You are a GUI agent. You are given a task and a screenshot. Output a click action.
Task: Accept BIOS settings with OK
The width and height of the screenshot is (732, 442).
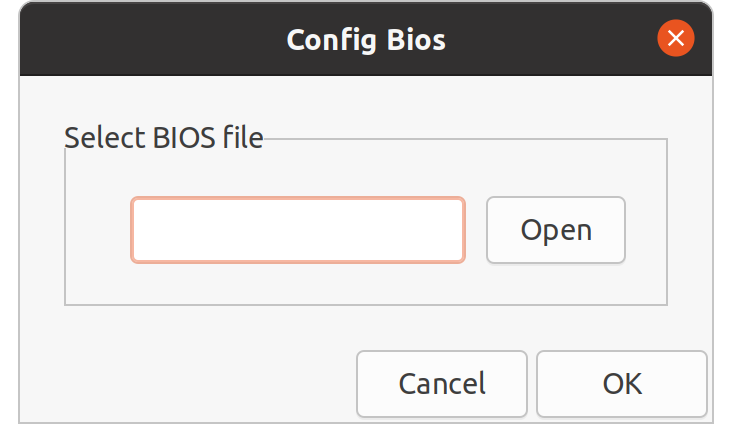pyautogui.click(x=622, y=384)
